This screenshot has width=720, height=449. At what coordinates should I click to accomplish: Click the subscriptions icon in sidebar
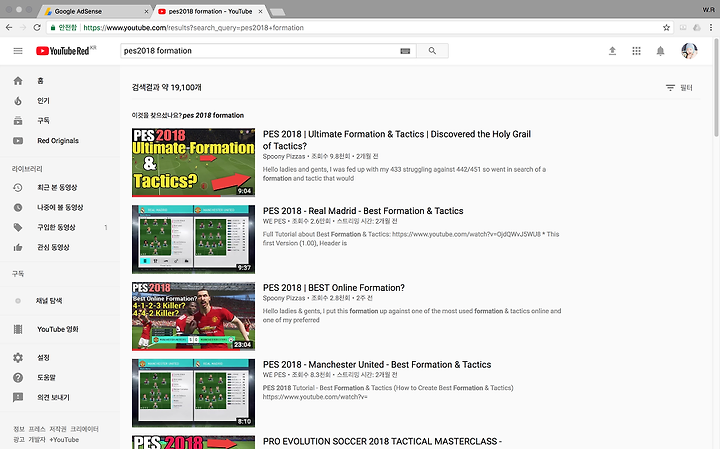[x=18, y=121]
